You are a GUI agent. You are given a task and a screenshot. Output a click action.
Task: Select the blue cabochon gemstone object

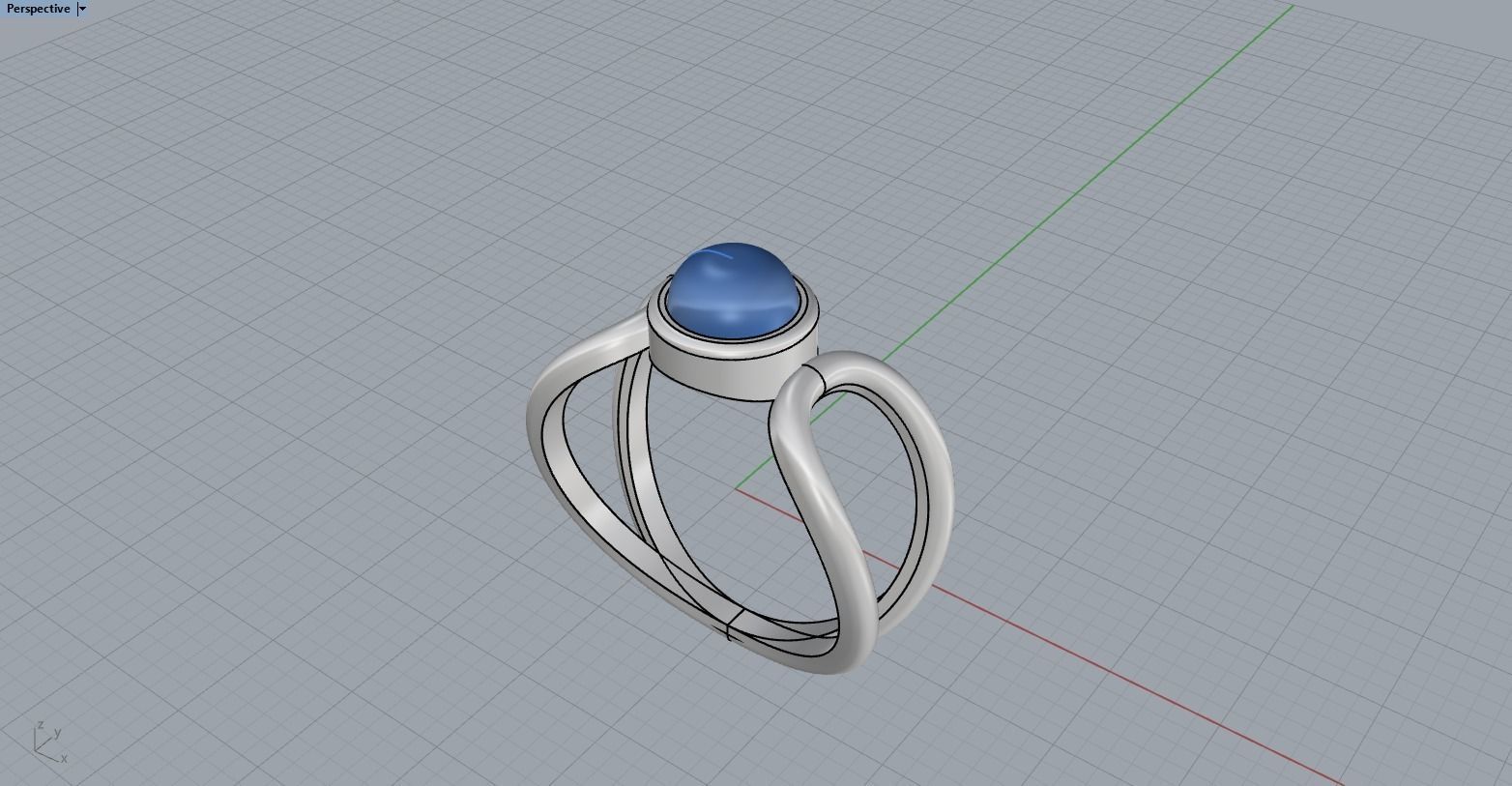click(735, 290)
